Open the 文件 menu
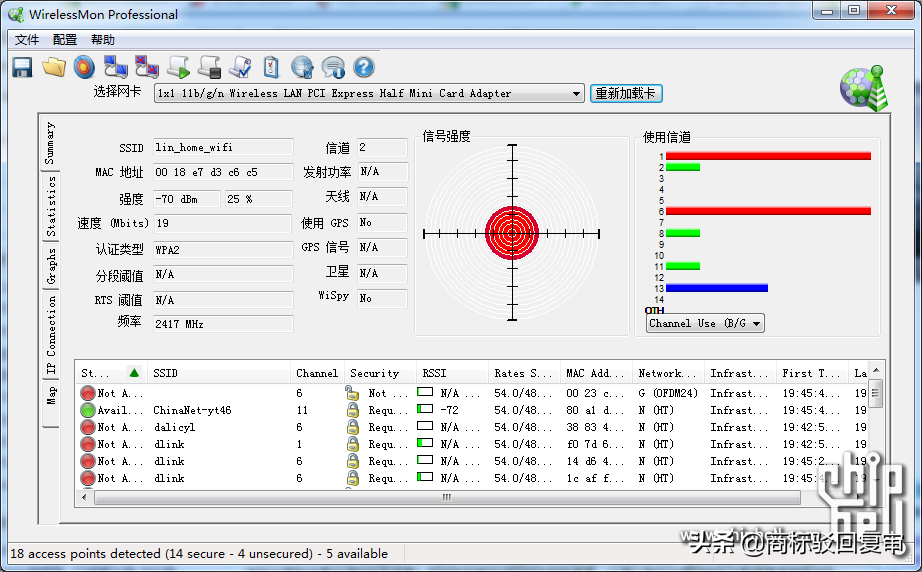Image resolution: width=922 pixels, height=572 pixels. tap(26, 39)
